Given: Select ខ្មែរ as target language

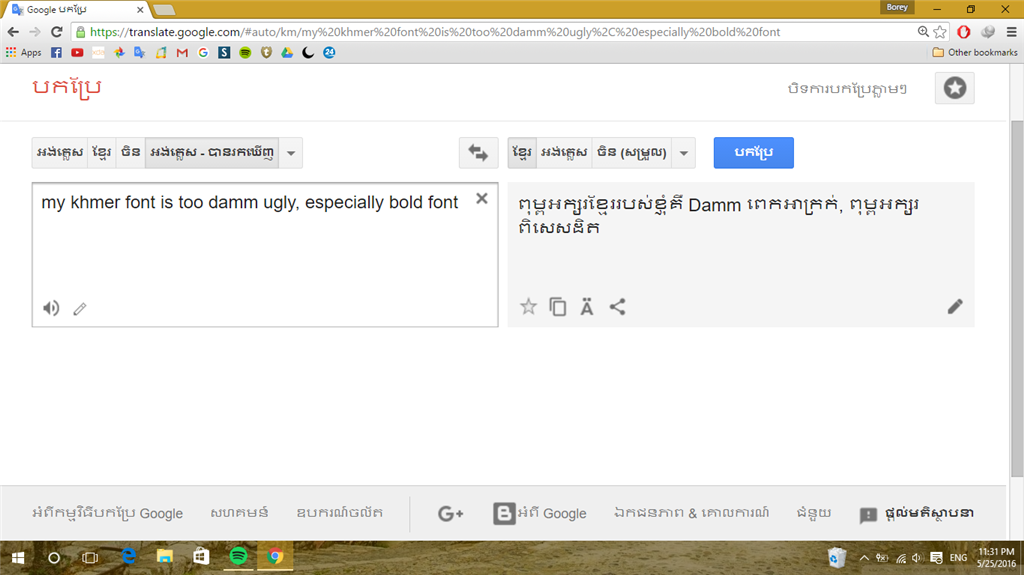Looking at the screenshot, I should pos(522,153).
